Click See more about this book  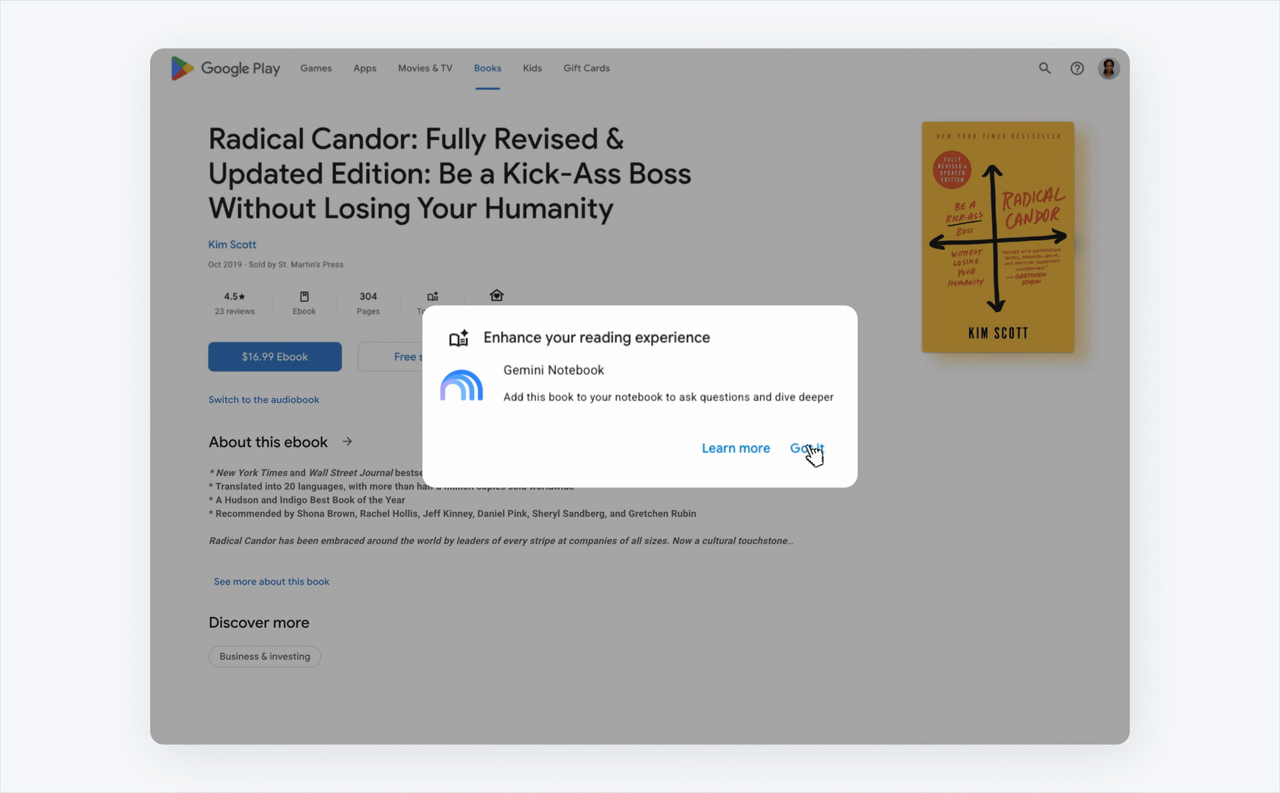coord(272,581)
